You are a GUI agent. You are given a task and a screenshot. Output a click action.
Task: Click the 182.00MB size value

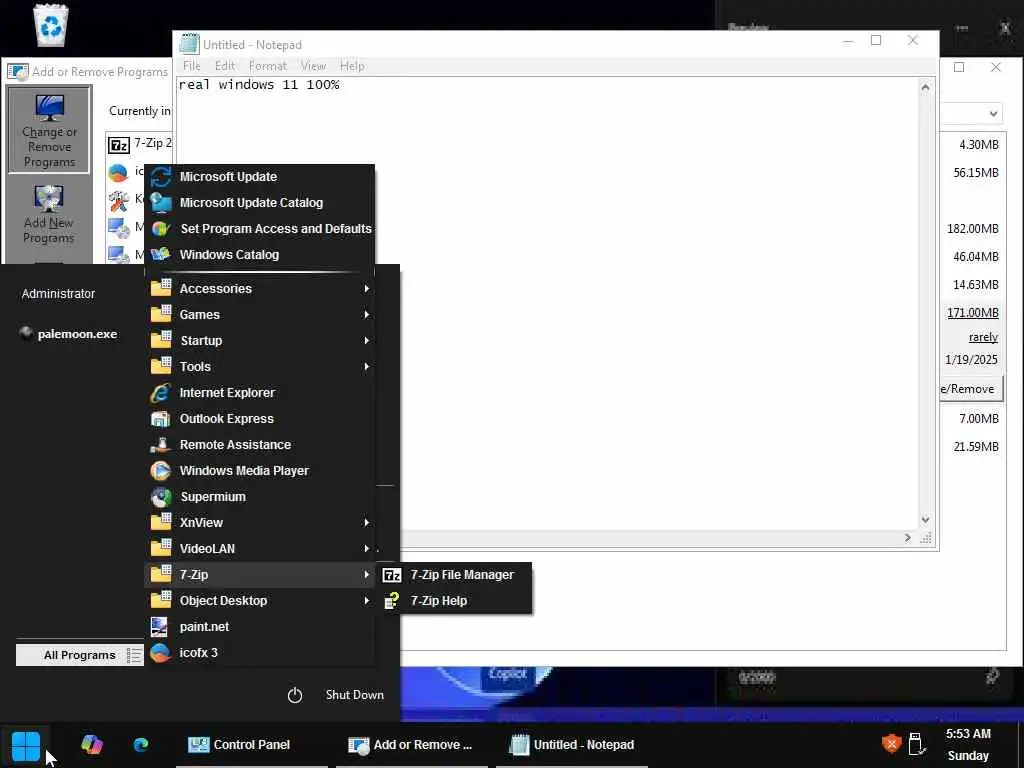[x=972, y=229]
